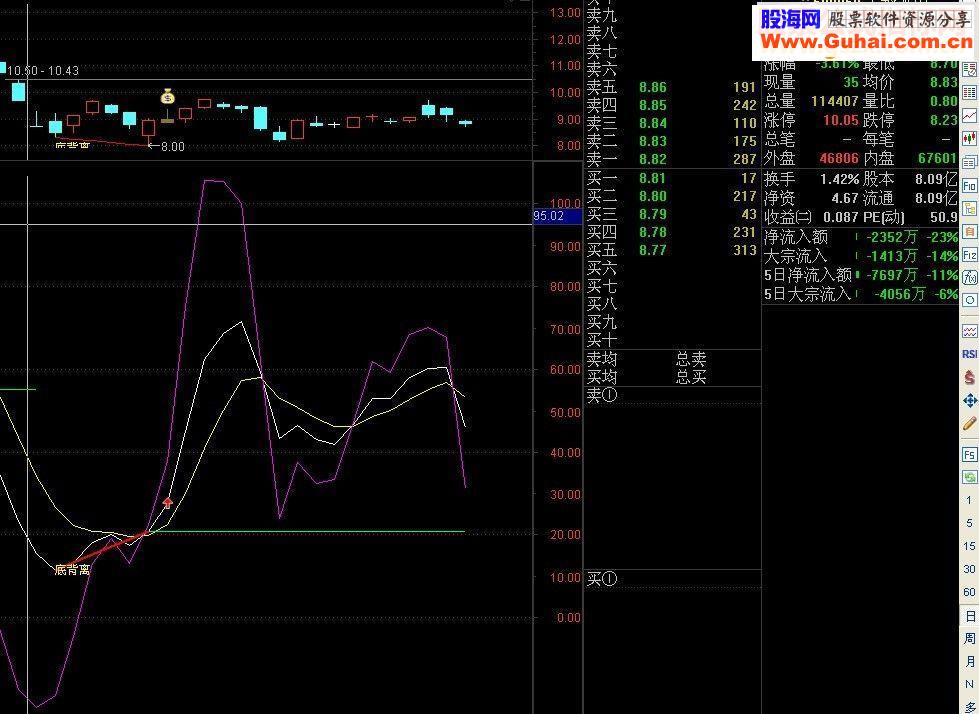This screenshot has height=714, width=979.
Task: Click 卖四 price 8.85
Action: tap(652, 105)
